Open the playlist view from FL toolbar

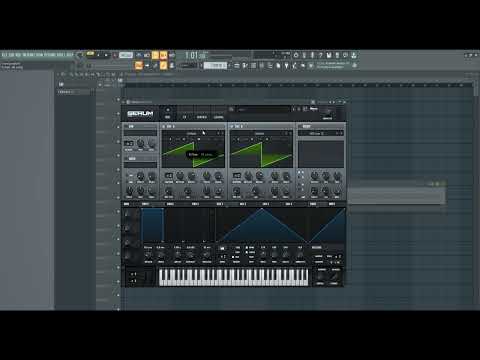click(237, 66)
